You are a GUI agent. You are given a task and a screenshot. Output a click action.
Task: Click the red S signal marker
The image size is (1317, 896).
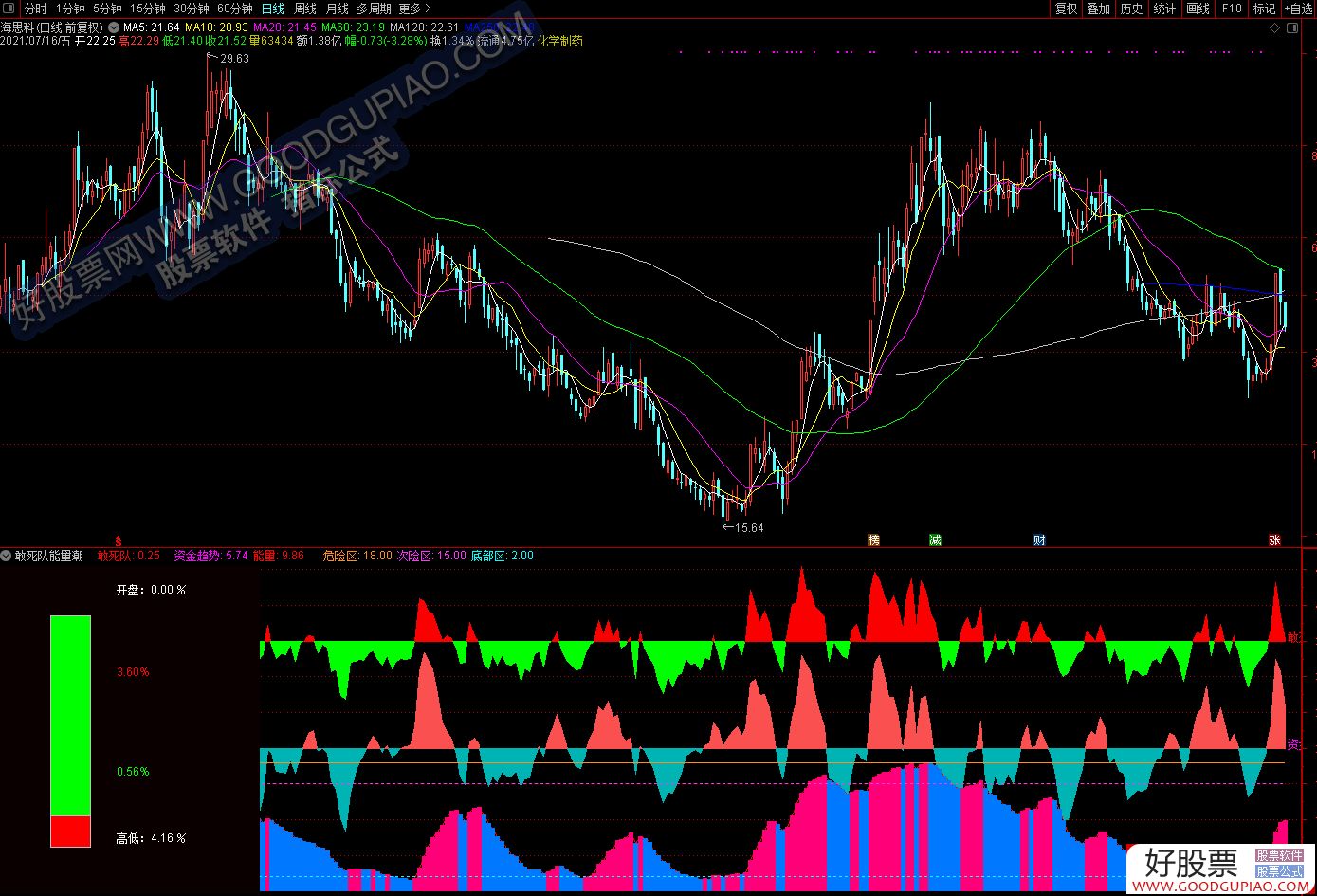pos(118,540)
